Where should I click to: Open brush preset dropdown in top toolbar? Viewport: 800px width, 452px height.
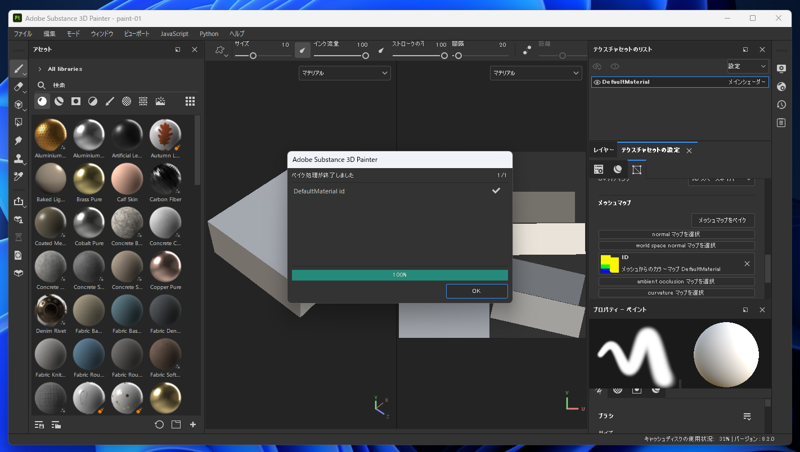click(x=220, y=51)
